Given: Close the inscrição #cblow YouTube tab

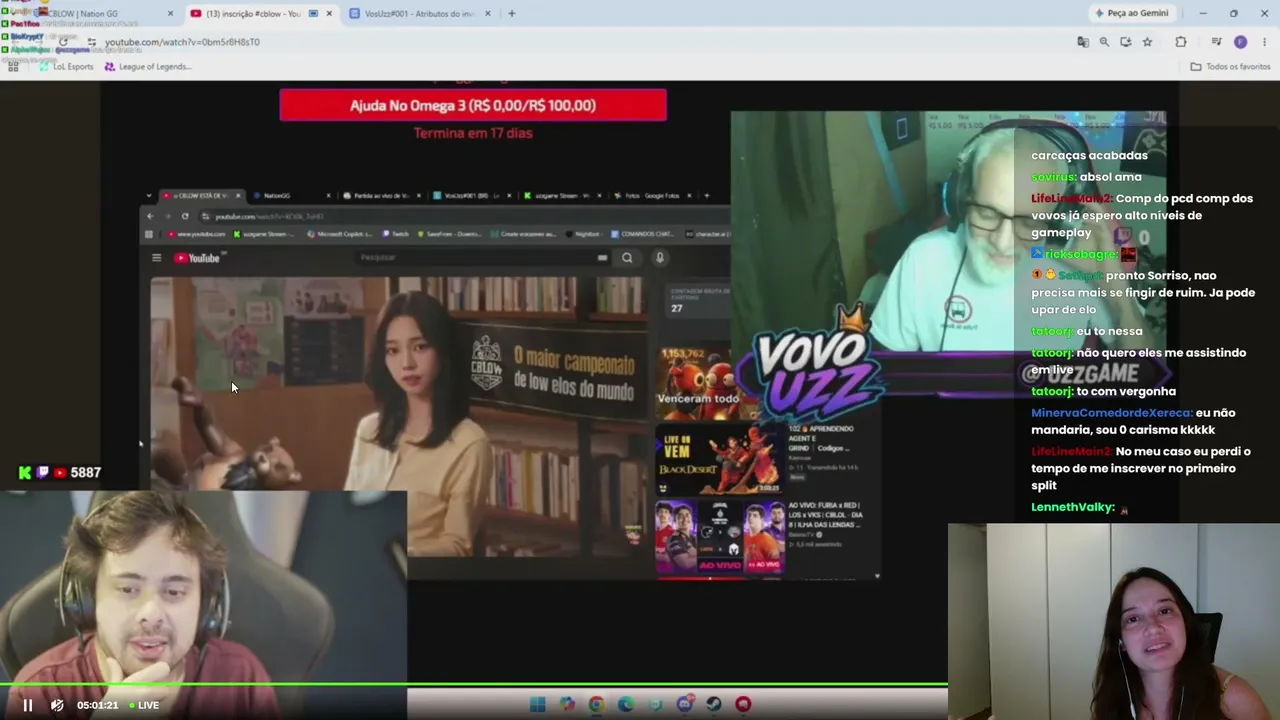Looking at the screenshot, I should pyautogui.click(x=329, y=14).
